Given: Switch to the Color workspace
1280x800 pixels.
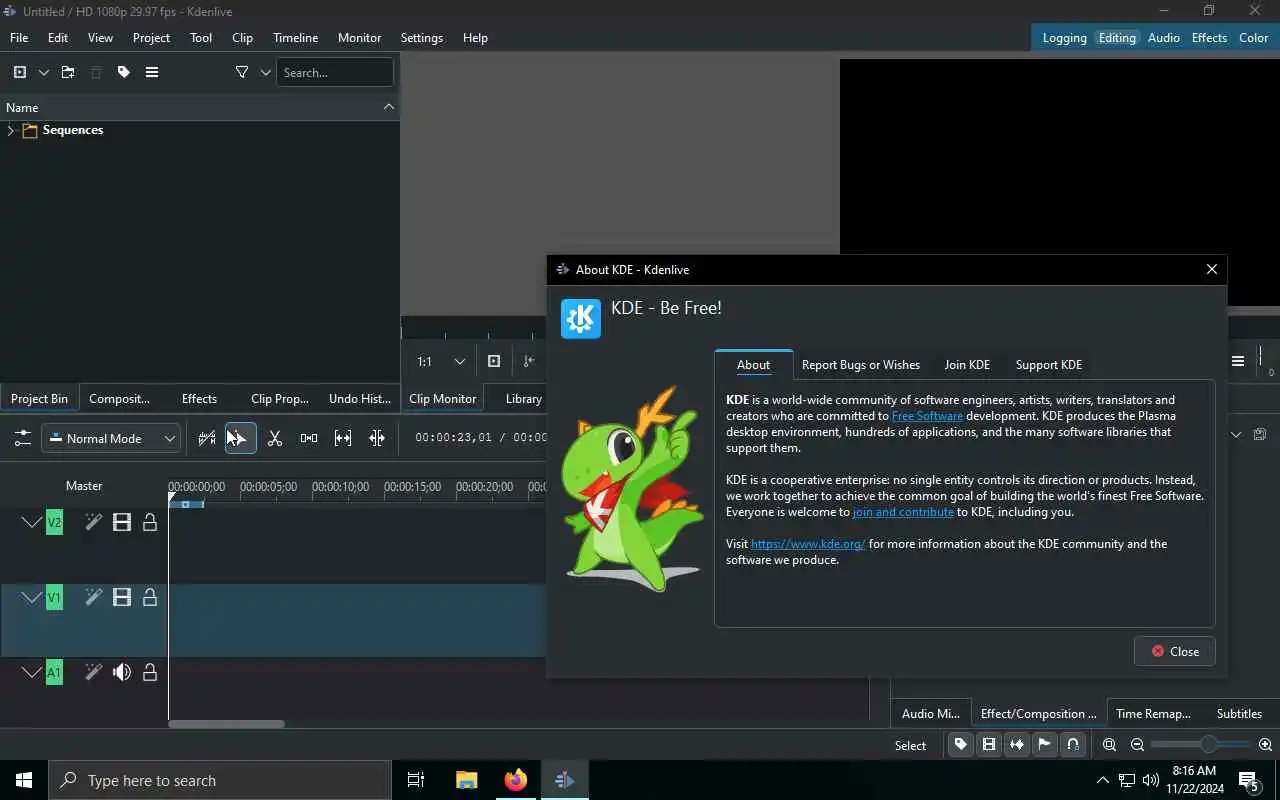Looking at the screenshot, I should (1254, 37).
